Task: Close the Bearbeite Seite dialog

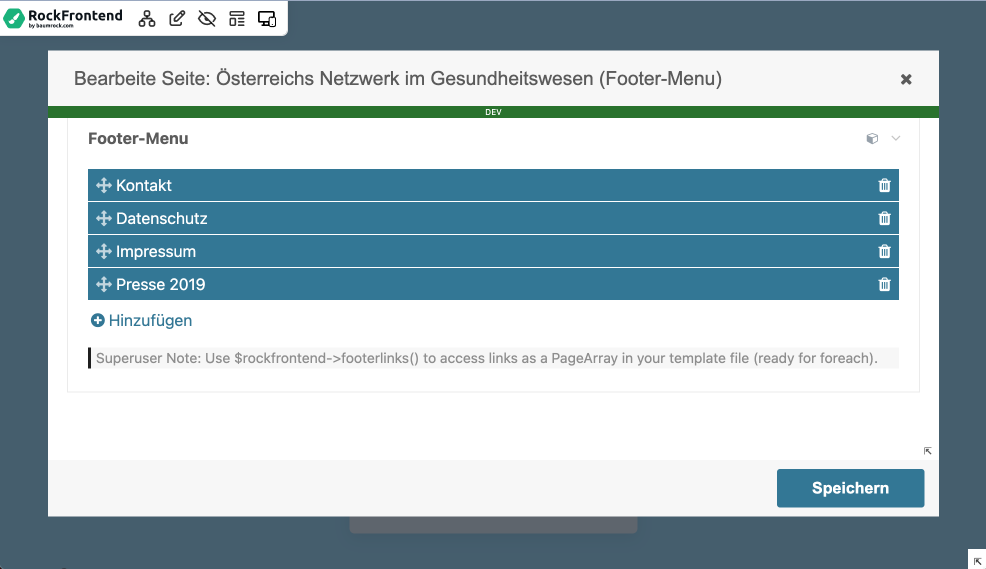Action: click(x=906, y=79)
